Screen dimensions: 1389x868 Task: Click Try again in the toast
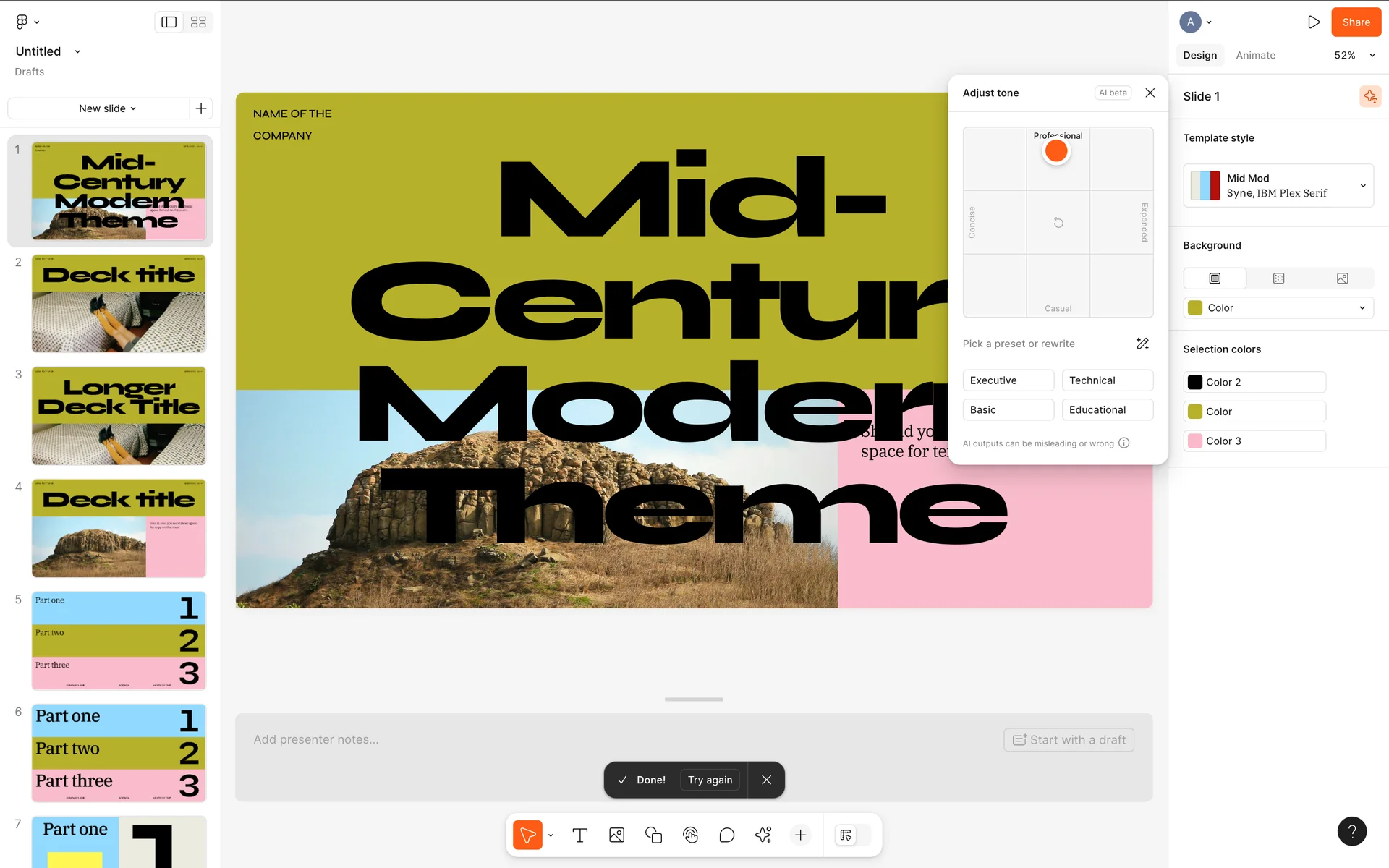710,780
